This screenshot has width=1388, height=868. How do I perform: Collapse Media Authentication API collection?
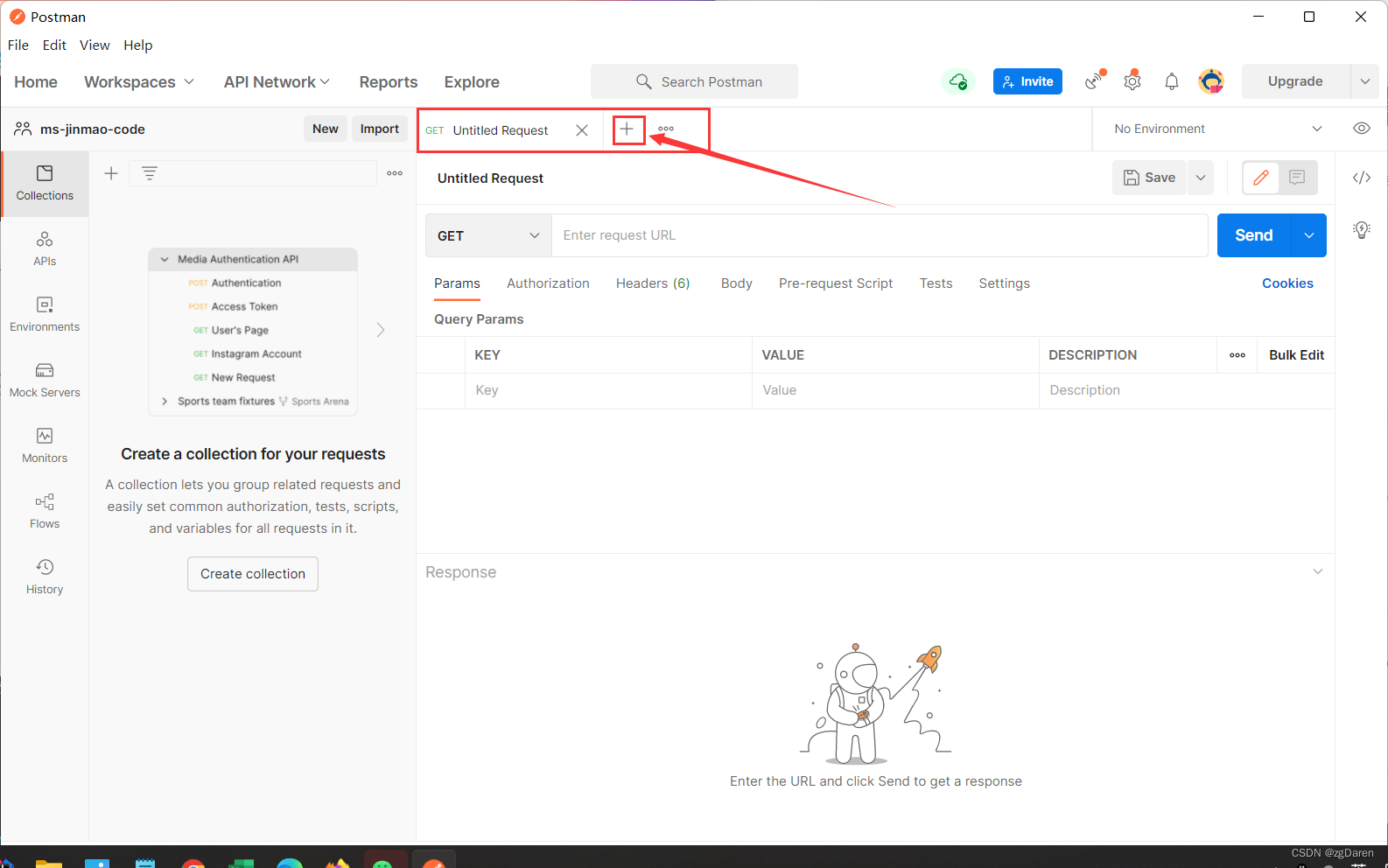[x=165, y=259]
